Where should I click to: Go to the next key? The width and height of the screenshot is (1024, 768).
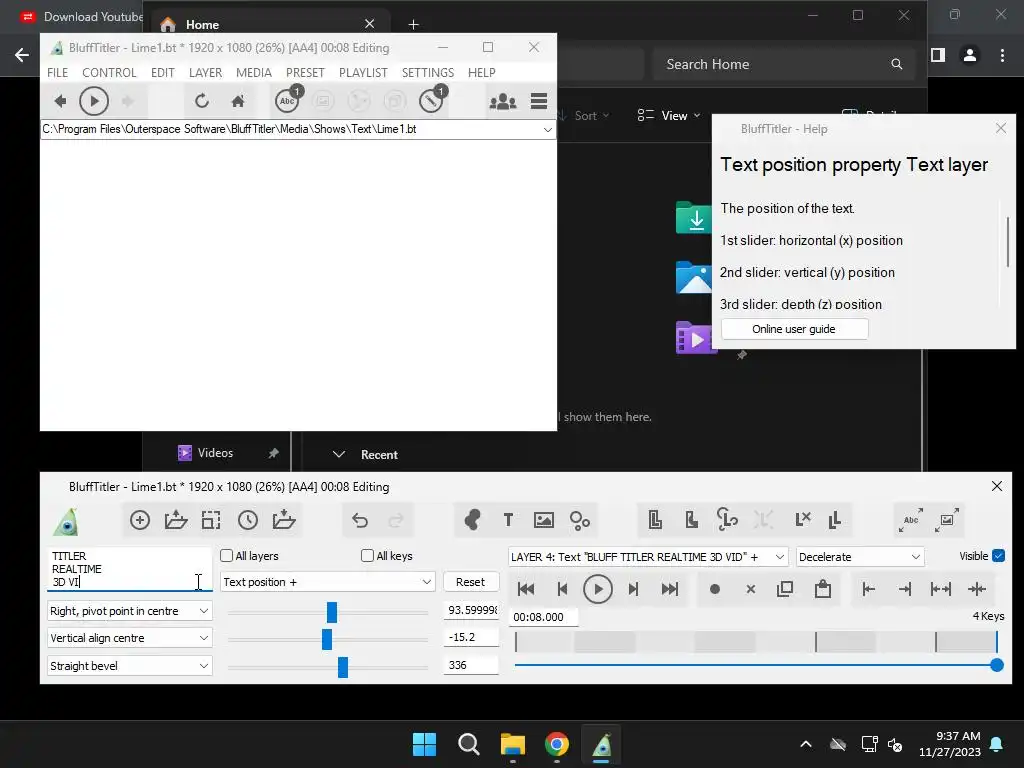pyautogui.click(x=633, y=589)
